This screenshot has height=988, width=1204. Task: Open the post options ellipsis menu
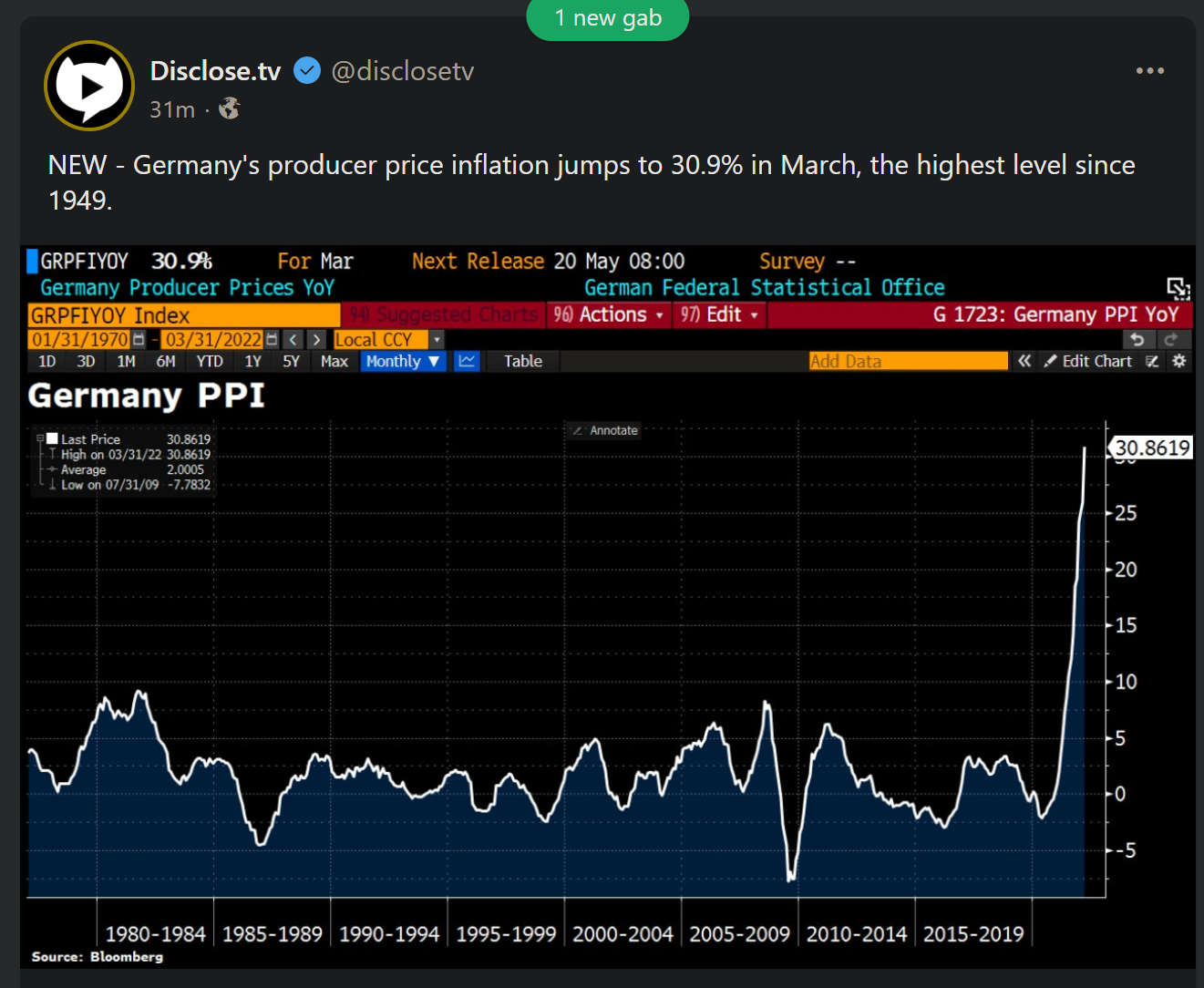pyautogui.click(x=1149, y=70)
